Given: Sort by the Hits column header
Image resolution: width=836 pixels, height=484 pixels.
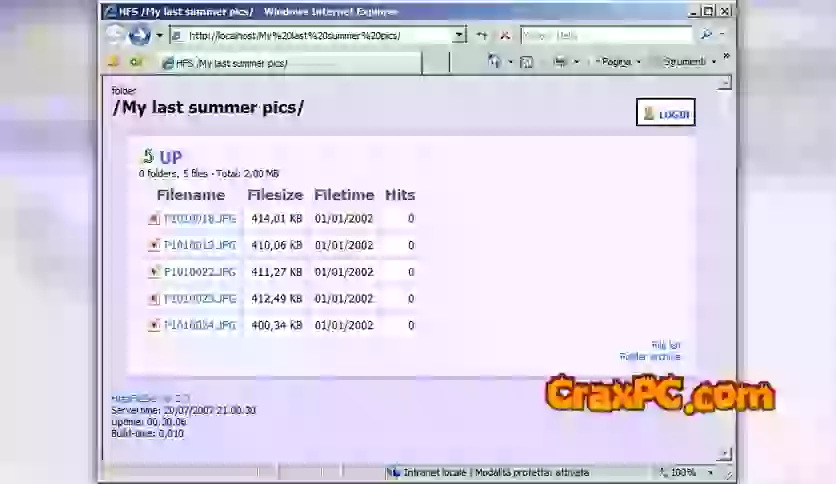Looking at the screenshot, I should (x=400, y=195).
